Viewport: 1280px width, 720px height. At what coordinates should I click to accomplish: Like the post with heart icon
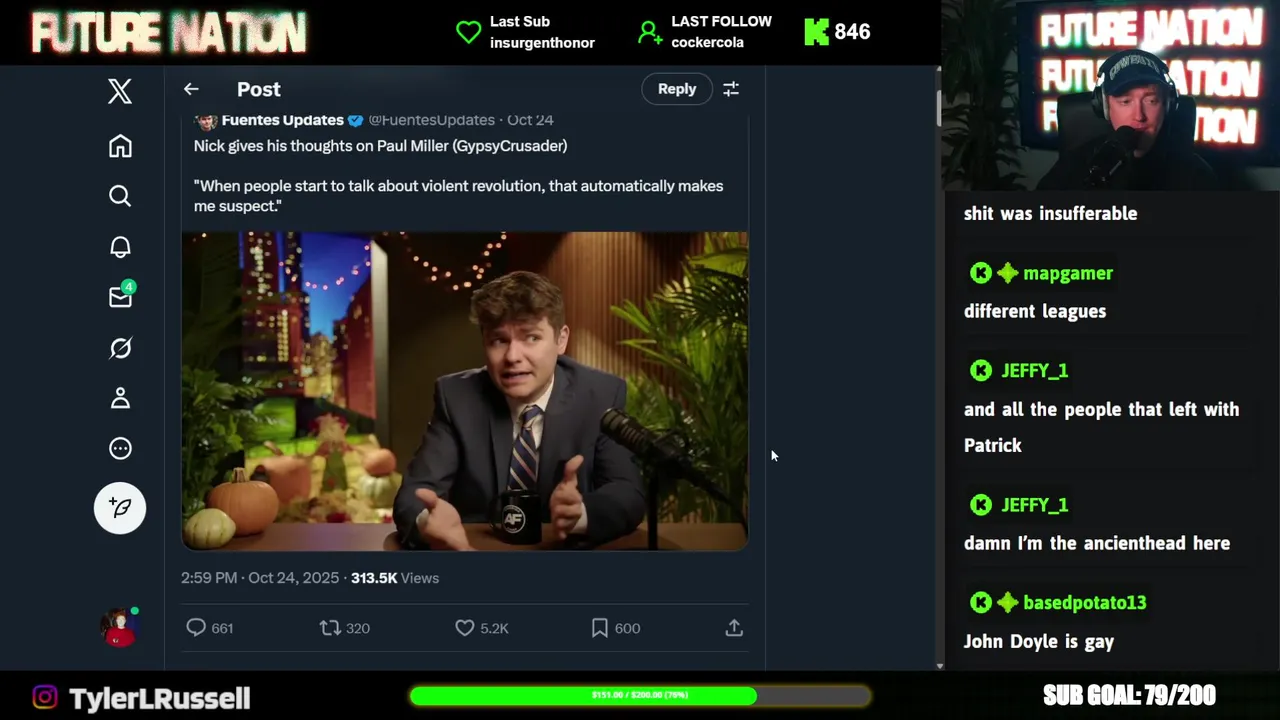coord(465,628)
